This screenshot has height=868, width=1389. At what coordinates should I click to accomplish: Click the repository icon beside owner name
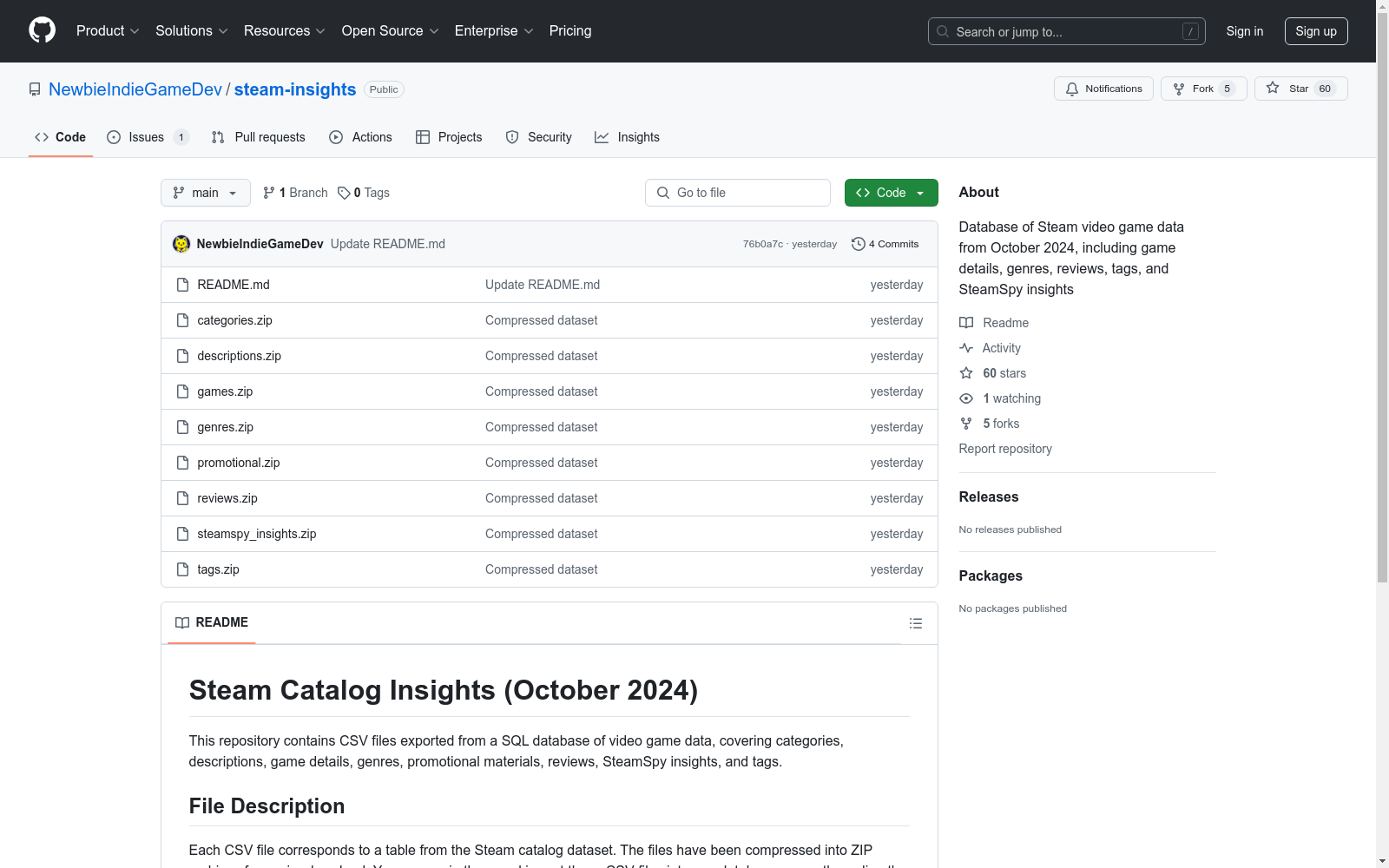click(x=35, y=89)
